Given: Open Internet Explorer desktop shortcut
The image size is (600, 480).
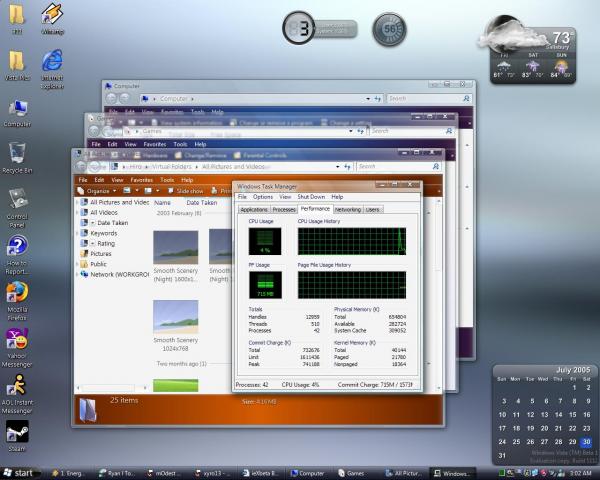Looking at the screenshot, I should (x=52, y=60).
